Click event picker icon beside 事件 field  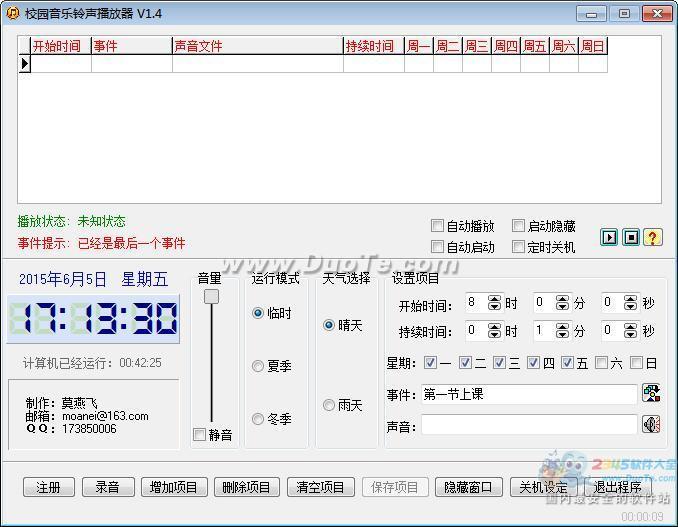pos(651,393)
